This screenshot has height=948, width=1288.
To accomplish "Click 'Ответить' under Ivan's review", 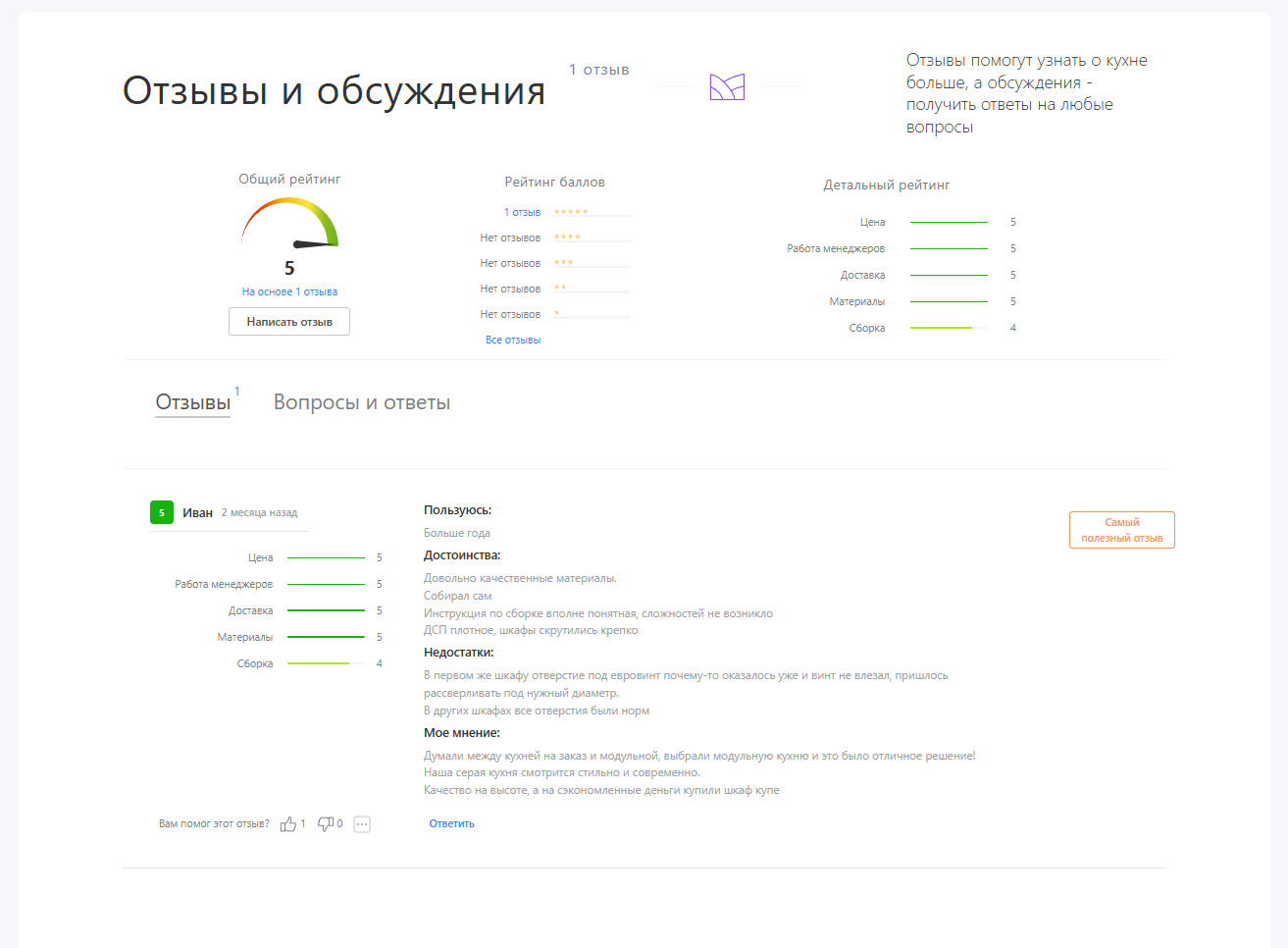I will [450, 822].
